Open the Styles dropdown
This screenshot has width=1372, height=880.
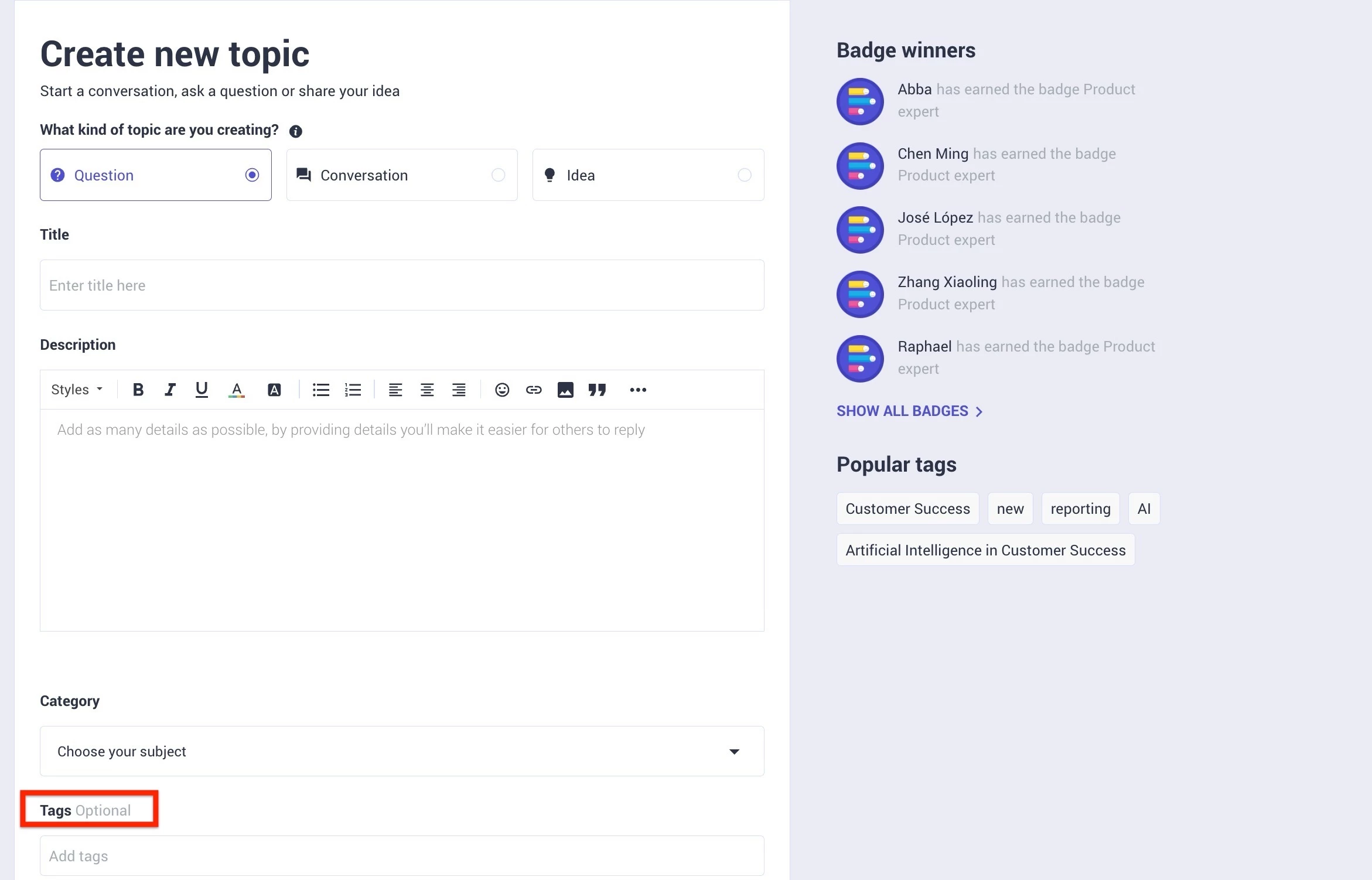tap(77, 390)
